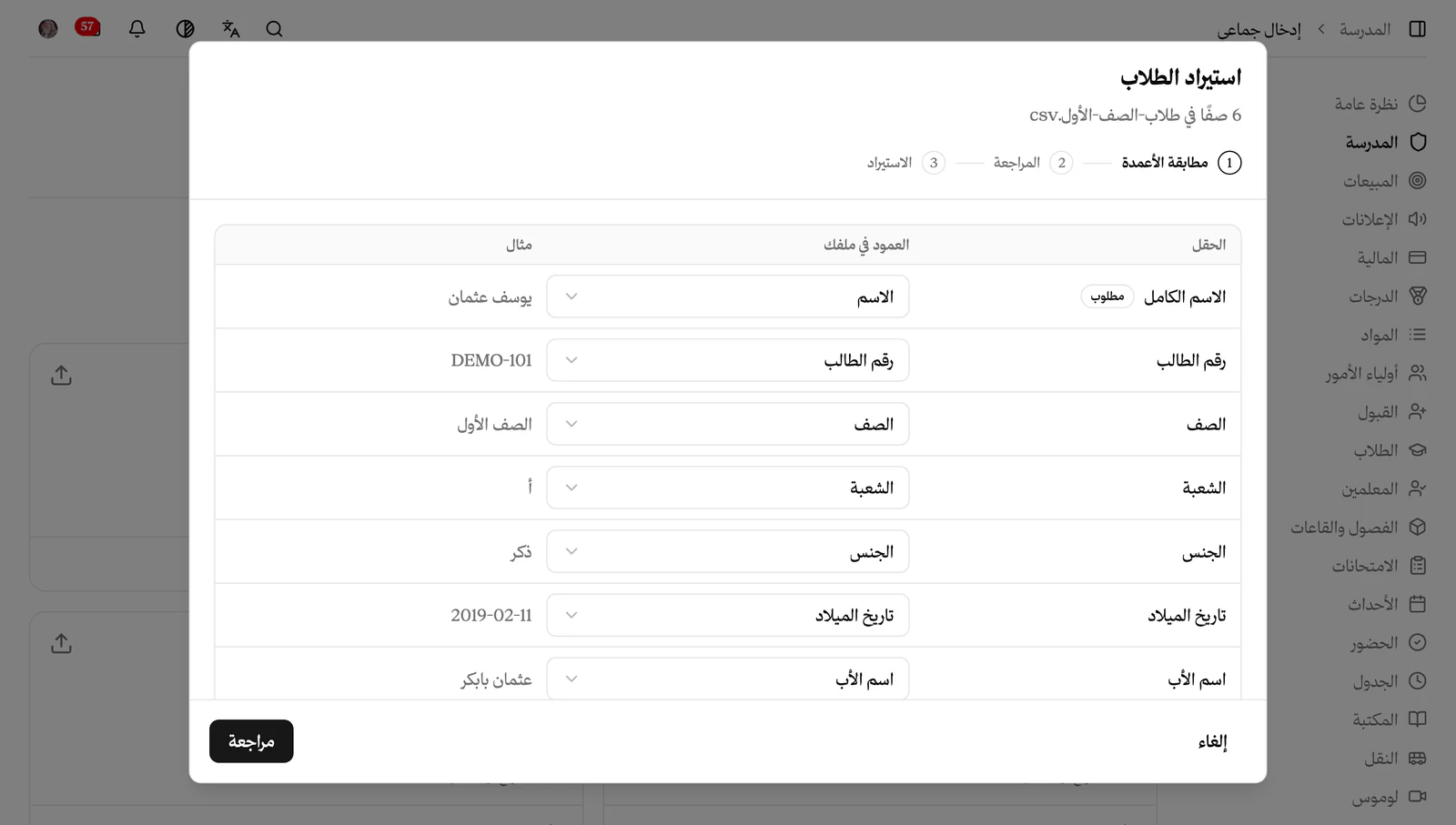The width and height of the screenshot is (1456, 825).
Task: Open the تاريخ الميلاد column mapping dropdown
Action: point(728,615)
